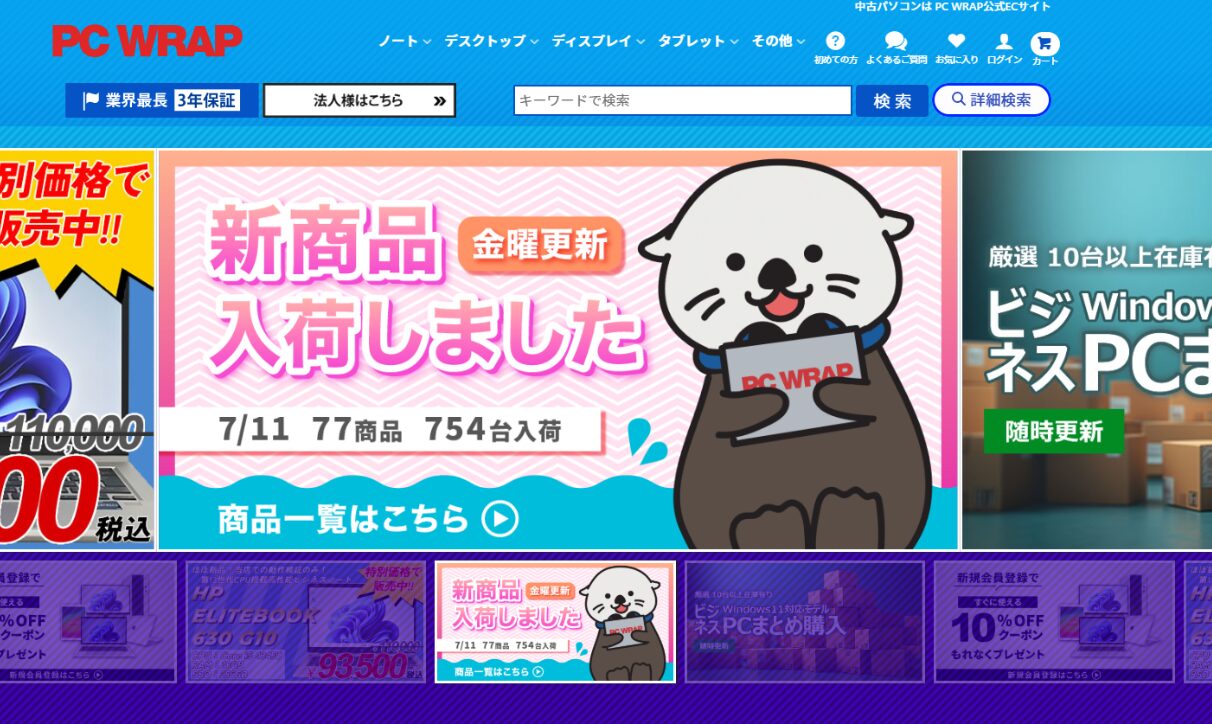Open 詳細検索 advanced search
Image resolution: width=1212 pixels, height=724 pixels.
pyautogui.click(x=991, y=100)
